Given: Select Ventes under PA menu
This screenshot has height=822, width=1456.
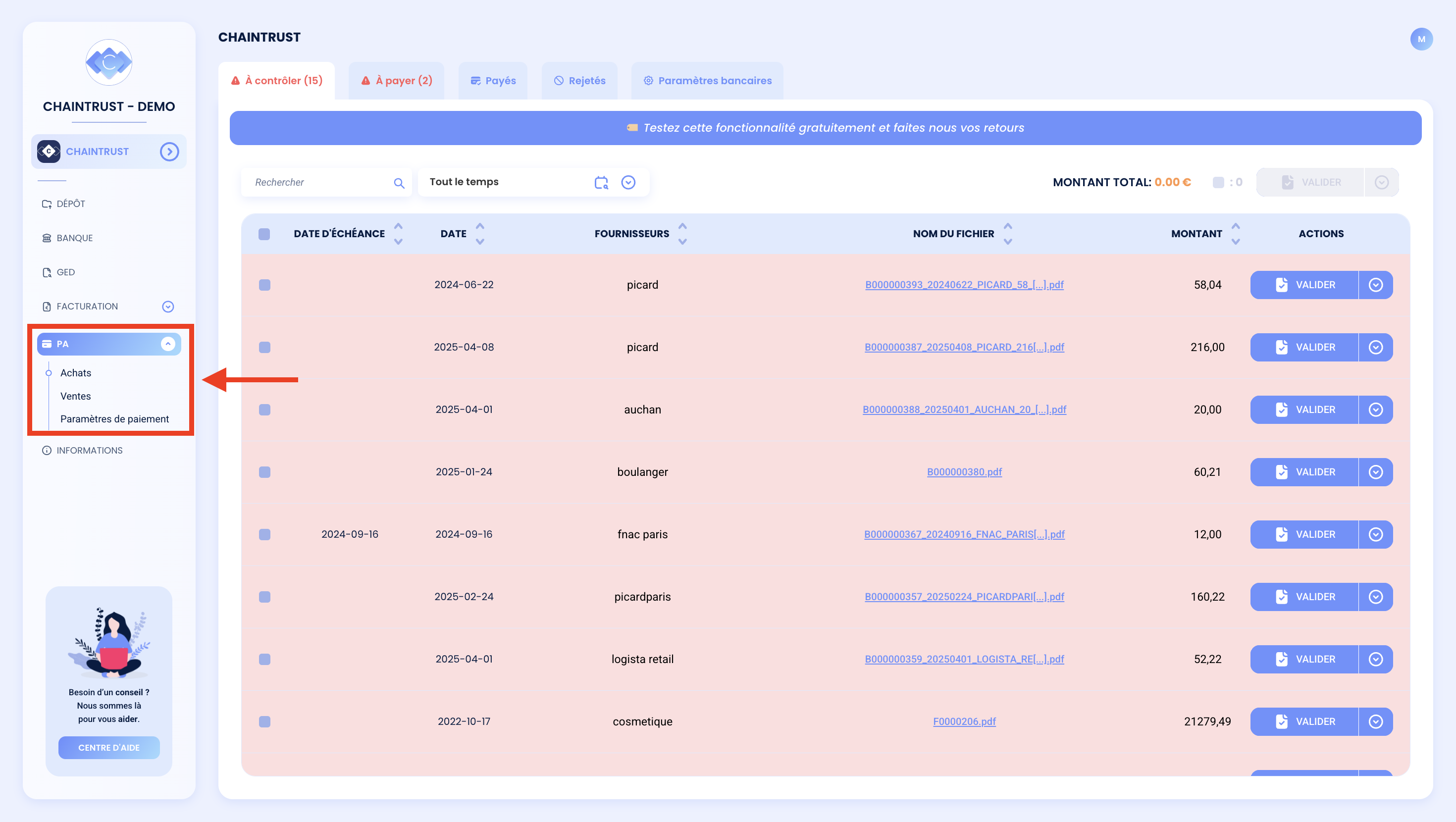Looking at the screenshot, I should (x=76, y=396).
